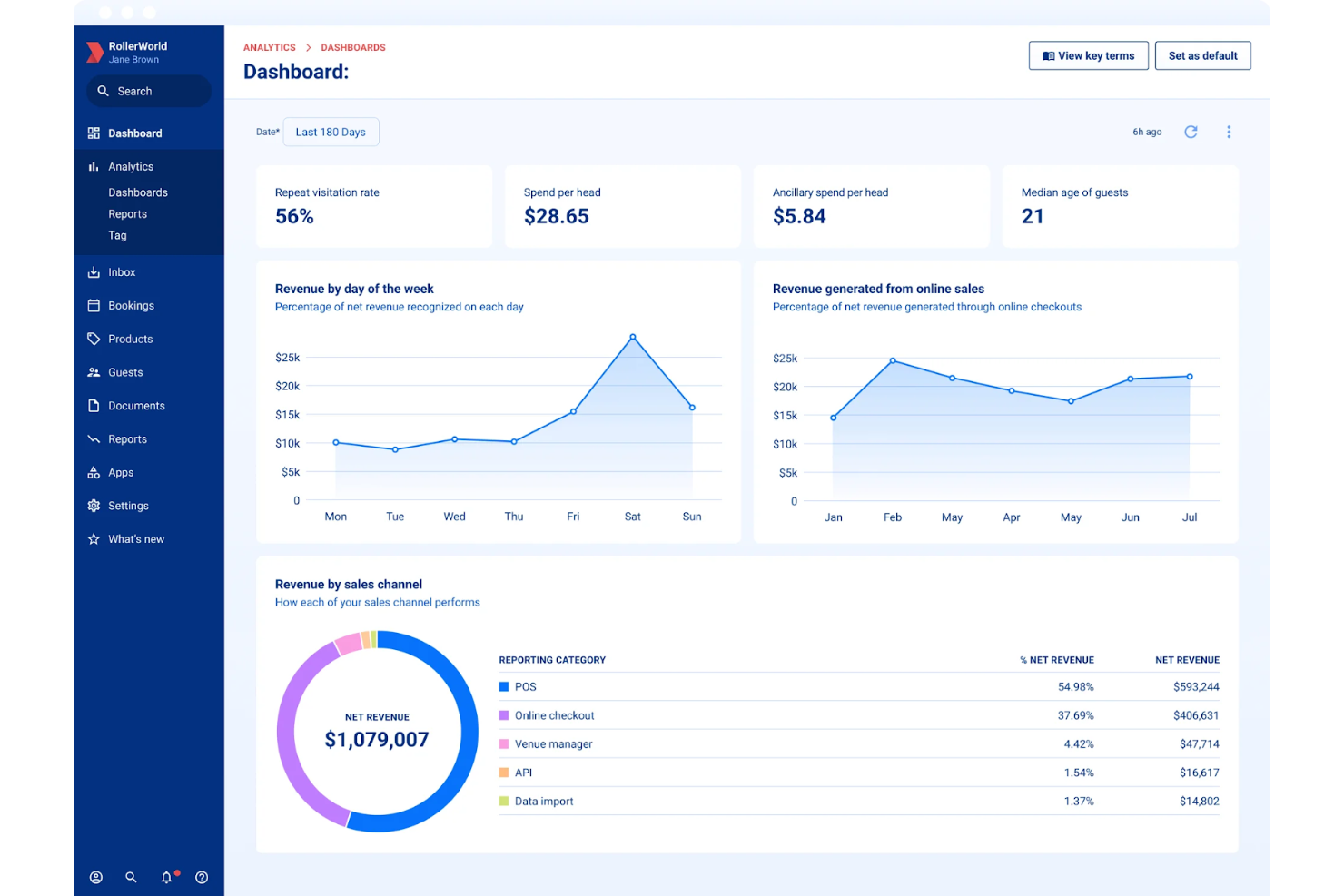Viewport: 1344px width, 896px height.
Task: Click the Saturday peak point on weekly chart
Action: (633, 338)
